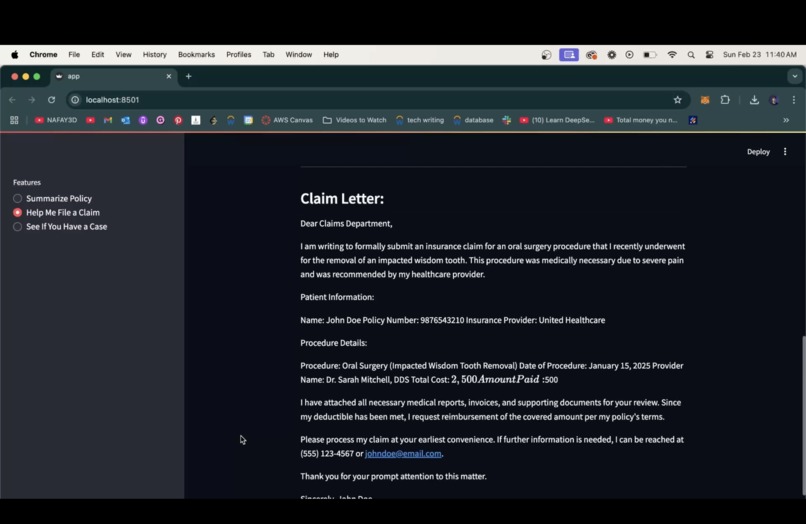Viewport: 806px width, 524px height.
Task: Click the Deploy button
Action: point(758,152)
